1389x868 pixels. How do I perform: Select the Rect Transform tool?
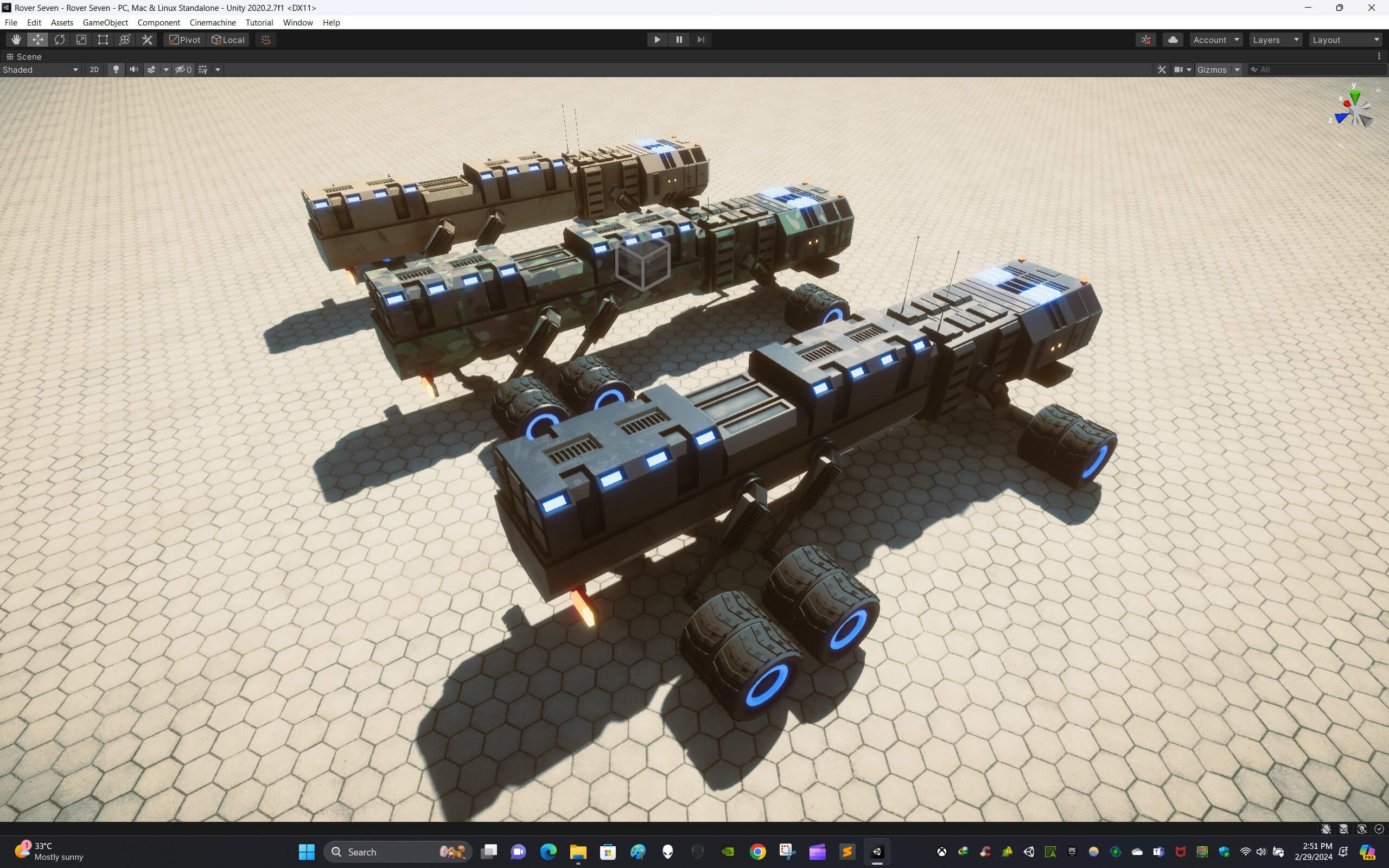pos(103,40)
